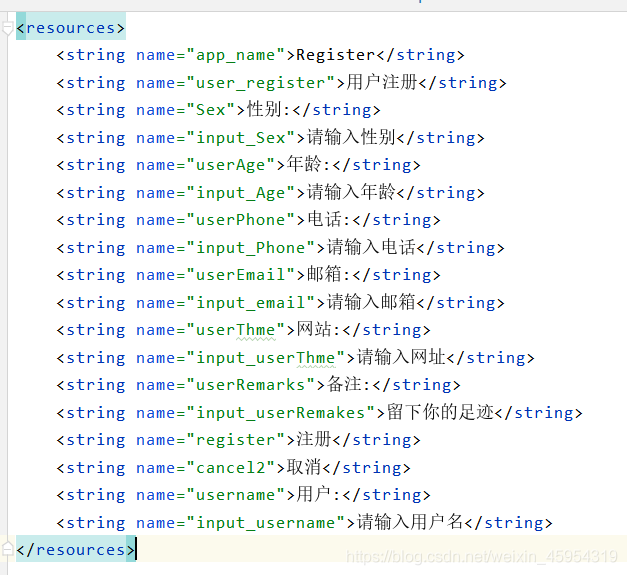
Task: Click the 请输入用户名 string value
Action: coord(410,522)
